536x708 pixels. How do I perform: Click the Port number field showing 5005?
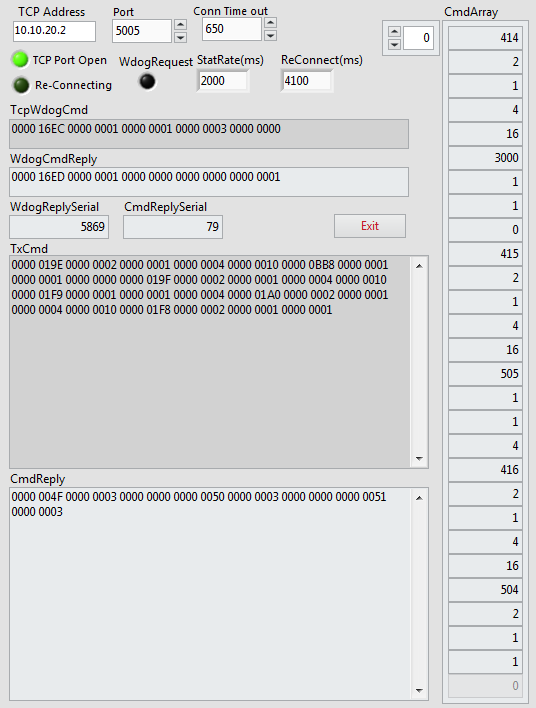click(x=141, y=31)
